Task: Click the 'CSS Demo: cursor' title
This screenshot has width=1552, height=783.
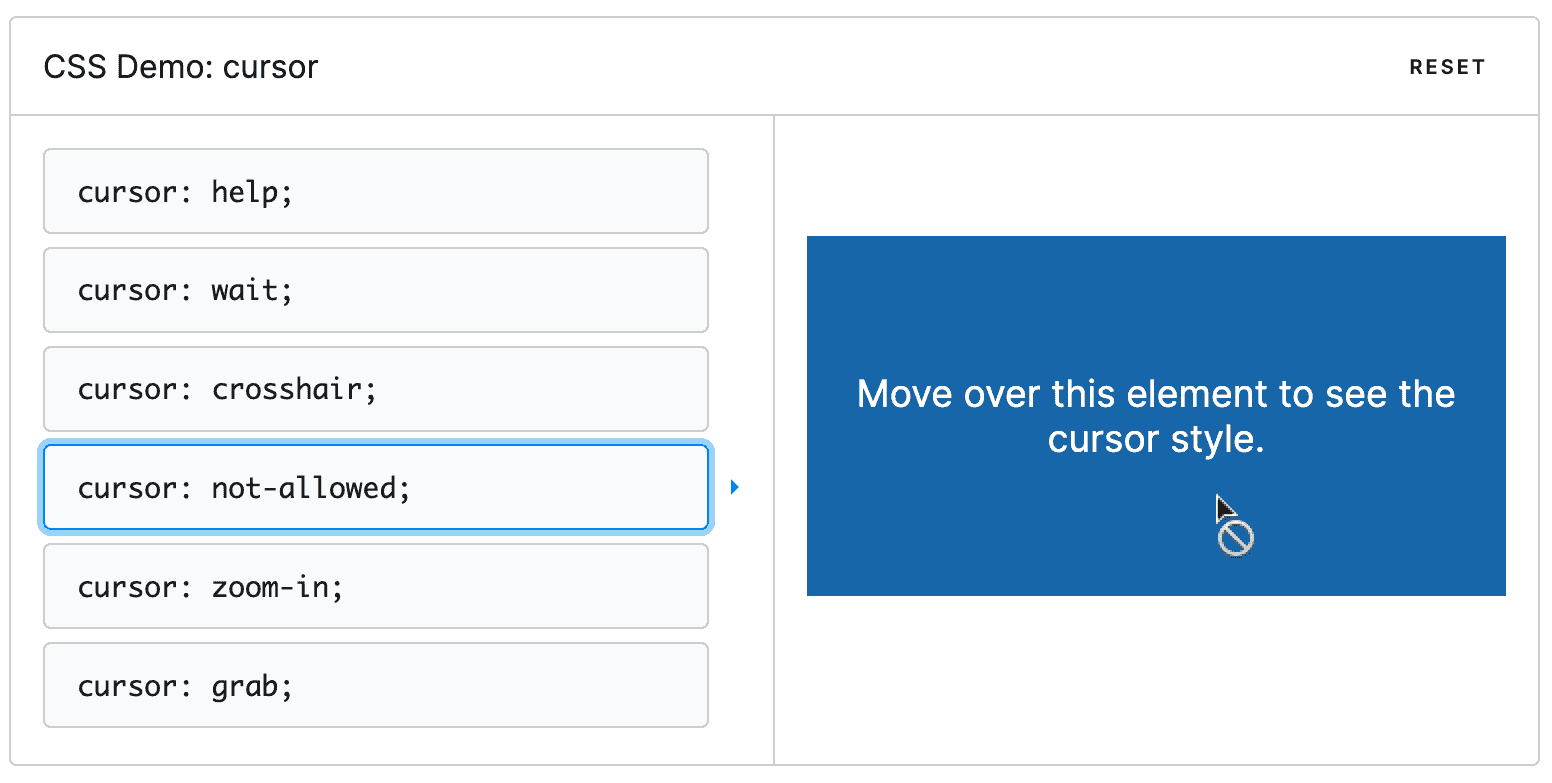Action: (181, 67)
